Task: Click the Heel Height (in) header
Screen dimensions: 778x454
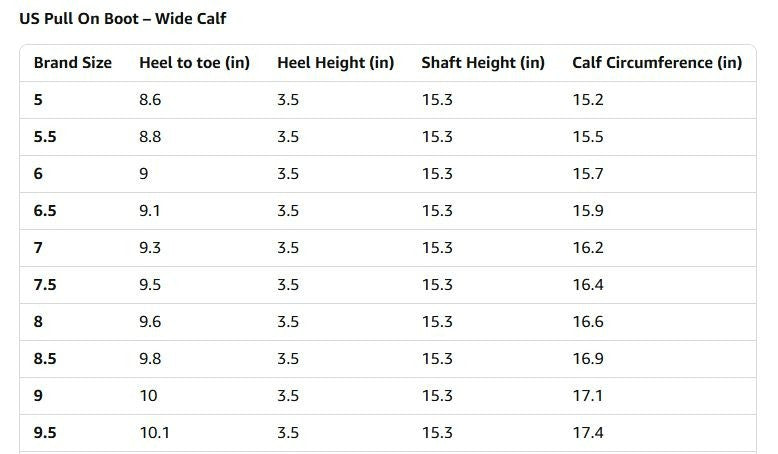Action: click(x=335, y=63)
